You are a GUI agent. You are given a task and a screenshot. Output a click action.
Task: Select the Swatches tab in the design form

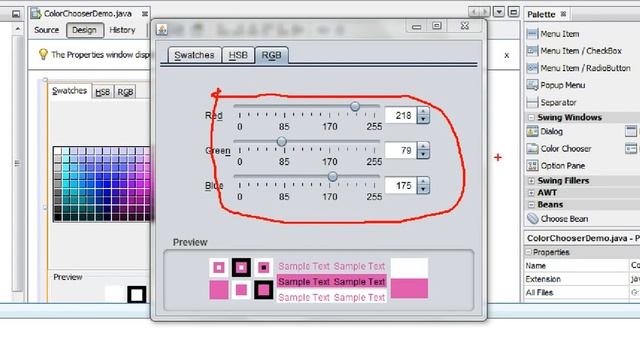coord(69,91)
